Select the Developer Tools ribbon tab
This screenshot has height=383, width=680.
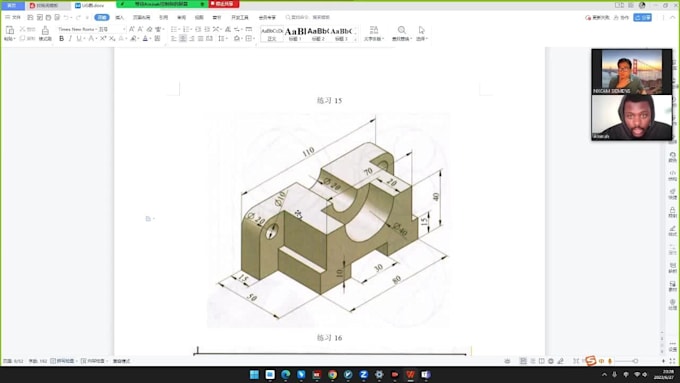click(x=240, y=17)
